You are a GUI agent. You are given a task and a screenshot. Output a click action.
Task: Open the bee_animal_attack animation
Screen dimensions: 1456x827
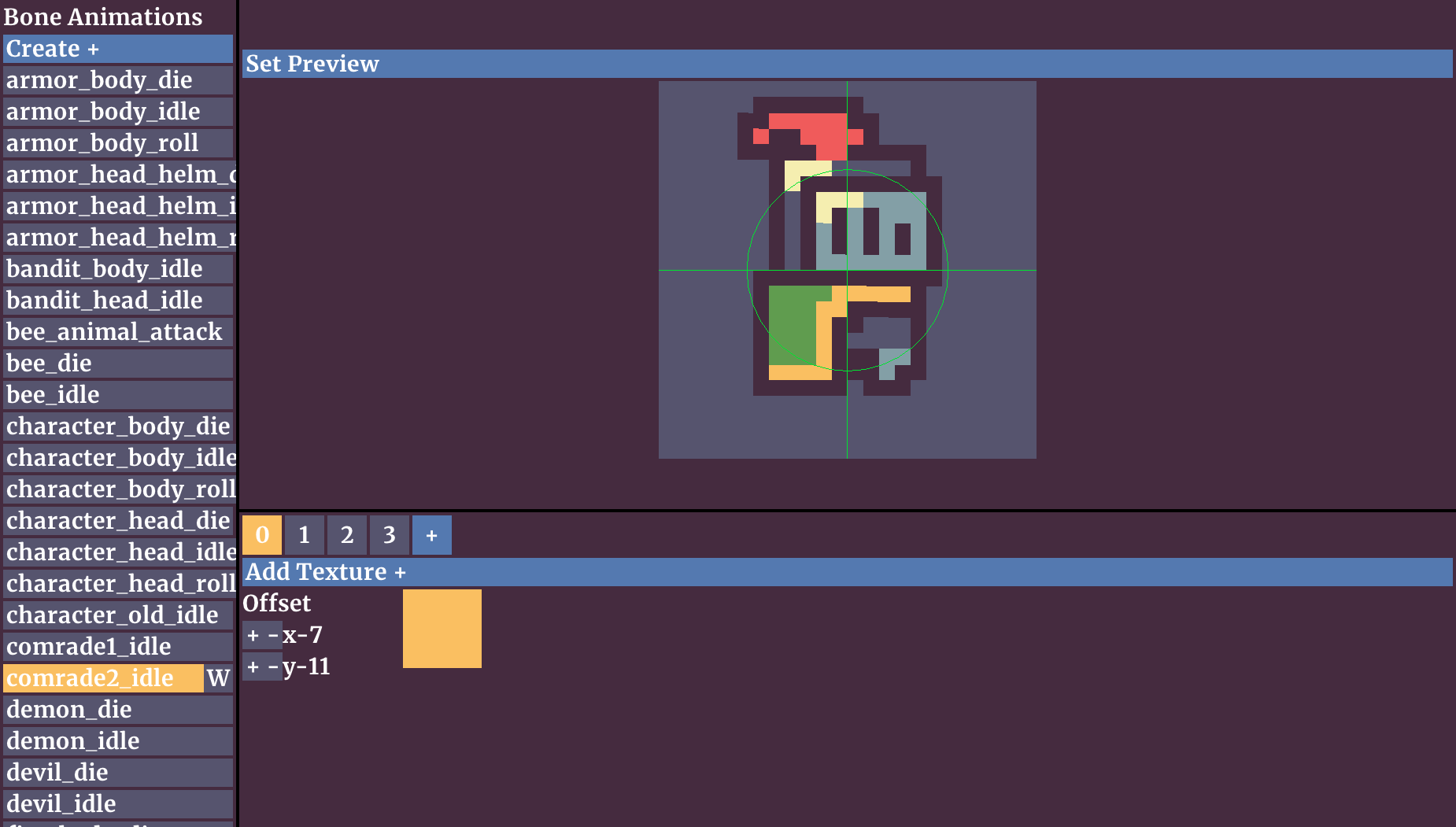[118, 332]
